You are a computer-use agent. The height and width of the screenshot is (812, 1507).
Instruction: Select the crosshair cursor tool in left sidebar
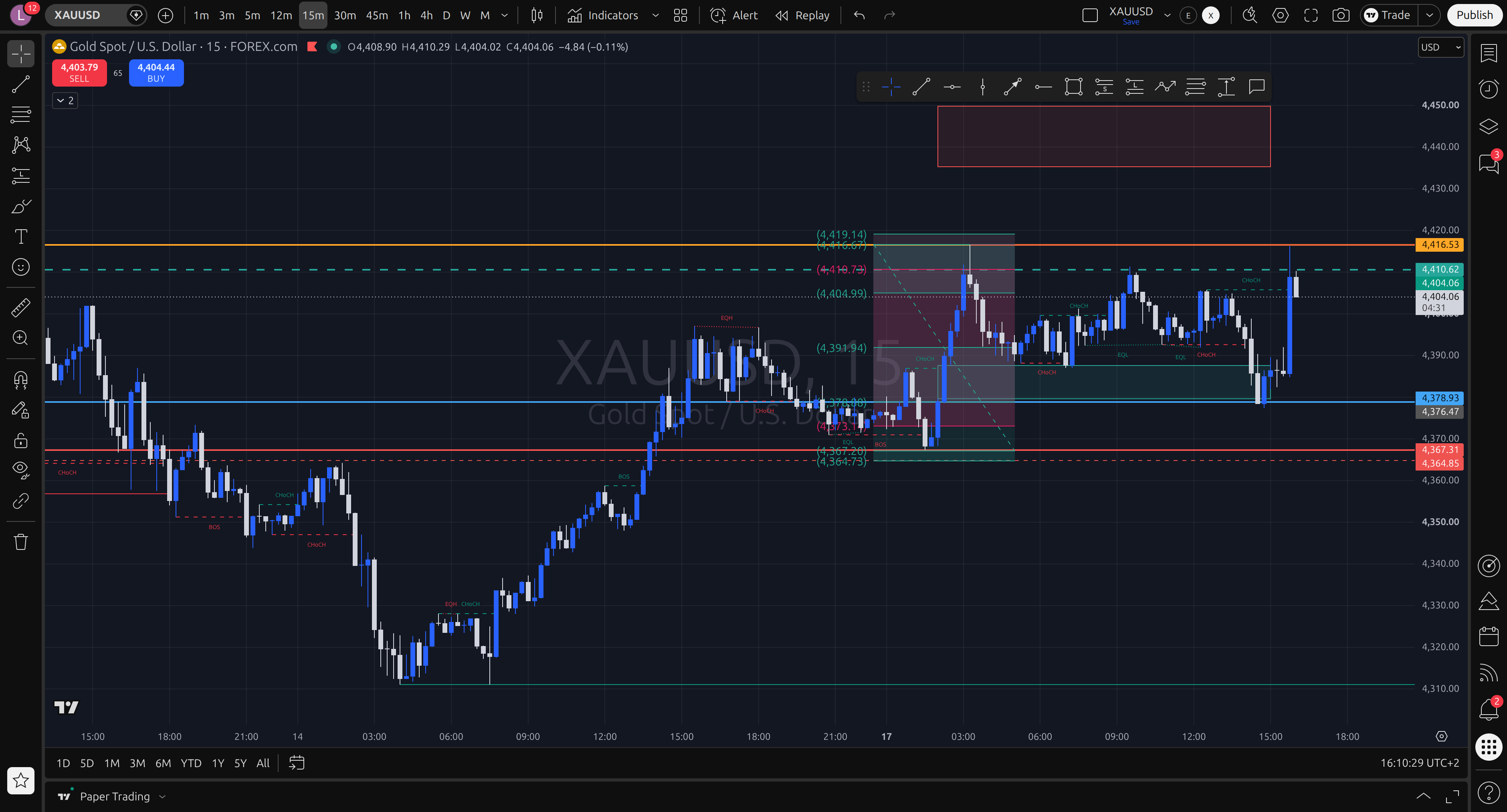click(21, 54)
